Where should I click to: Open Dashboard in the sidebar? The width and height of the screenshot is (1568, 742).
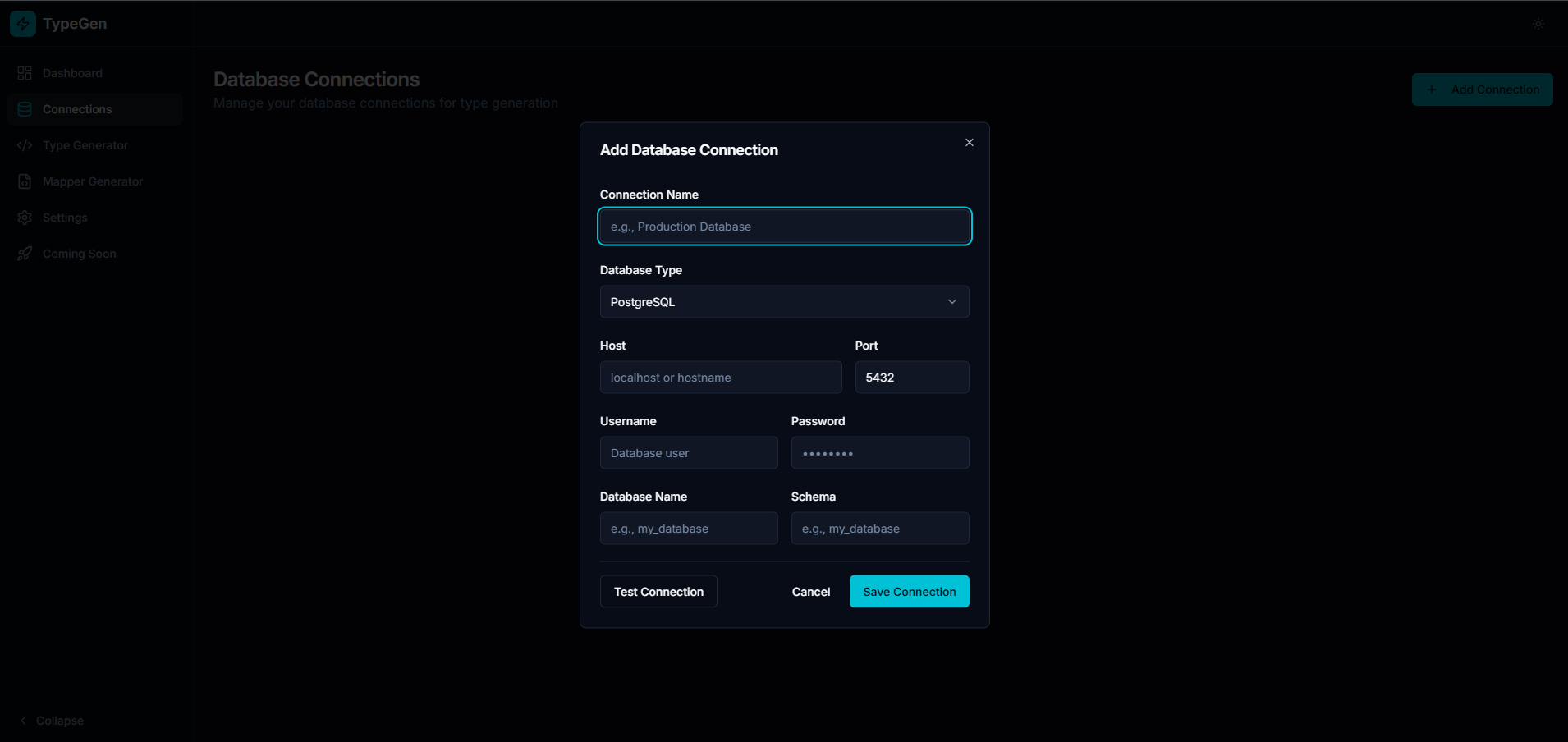tap(94, 73)
